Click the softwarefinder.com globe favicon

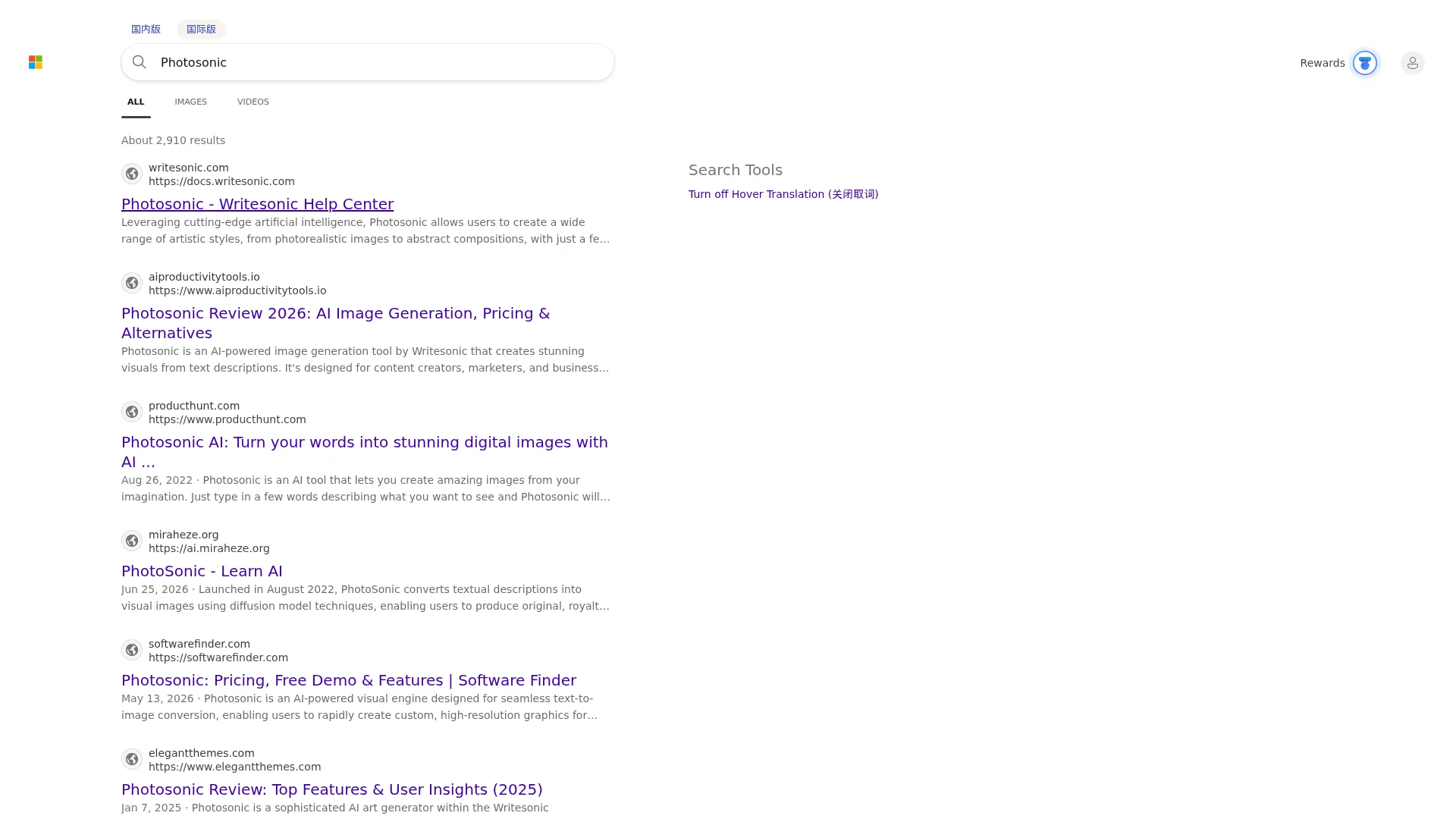[132, 650]
